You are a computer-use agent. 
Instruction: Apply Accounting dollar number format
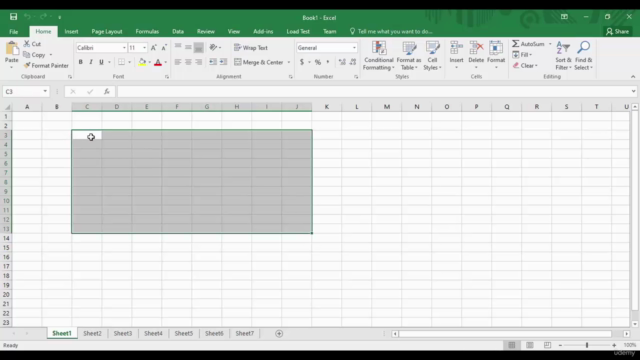302,62
